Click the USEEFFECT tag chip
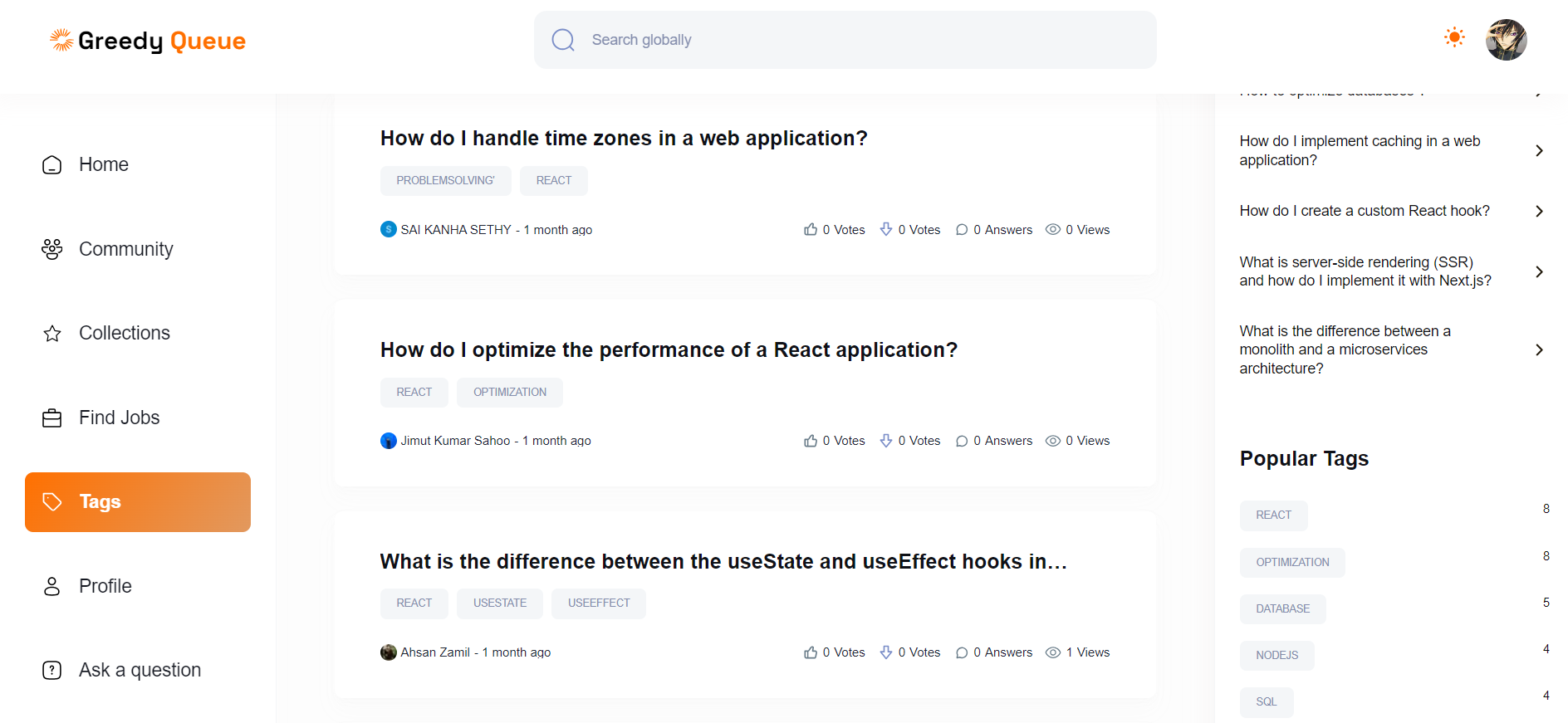Viewport: 1568px width, 723px height. click(599, 603)
